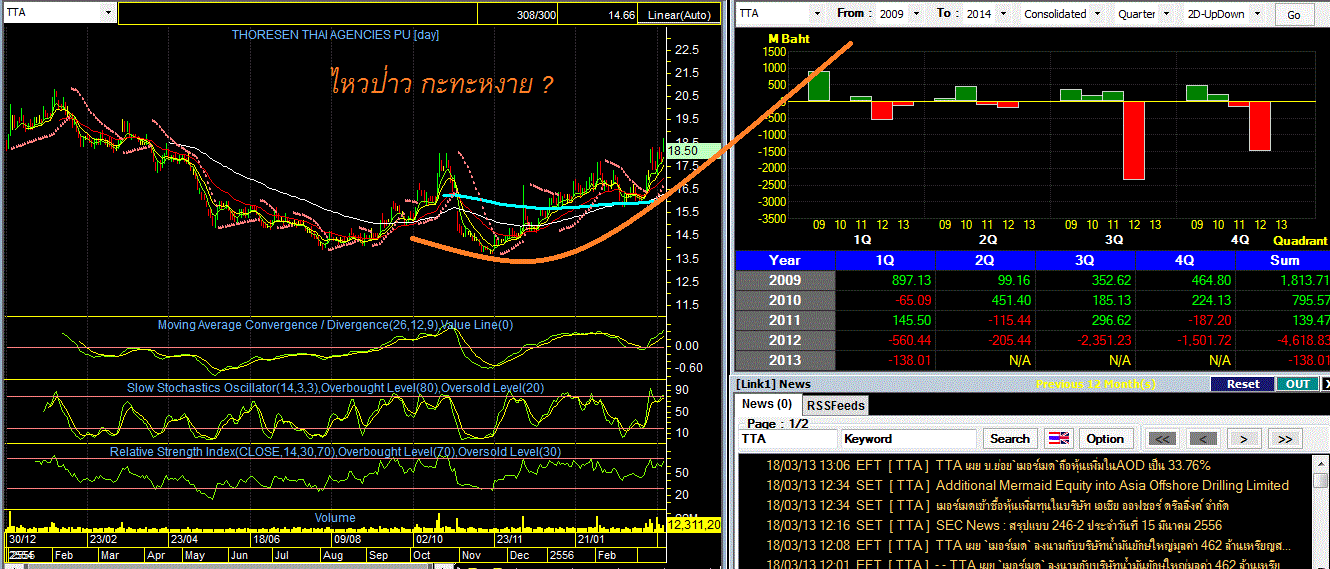
Task: Click the -2,351.23 cell for 2012 3Q
Action: (x=1085, y=340)
